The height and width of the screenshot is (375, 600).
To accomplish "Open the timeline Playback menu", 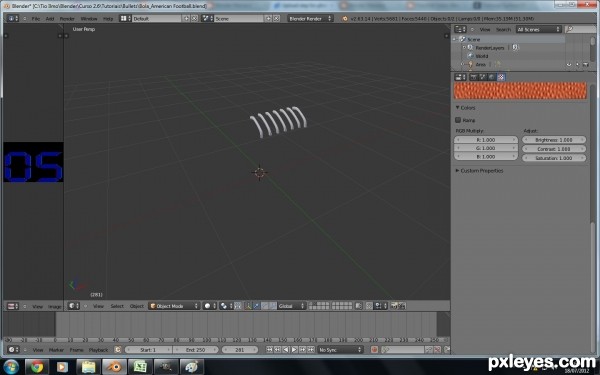I will 98,350.
